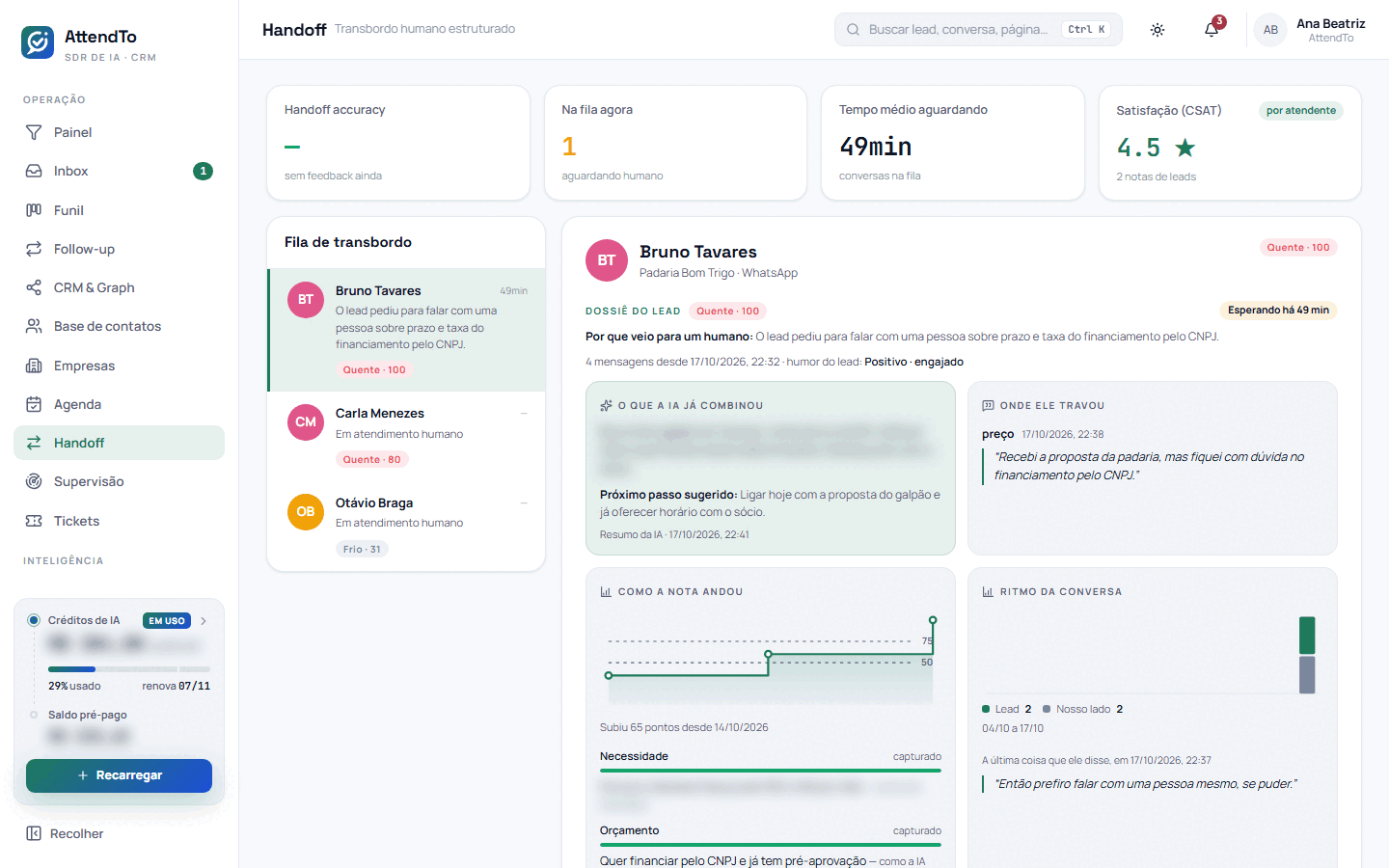Click the Handoff arrows icon in sidebar
The width and height of the screenshot is (1389, 868).
tap(34, 443)
